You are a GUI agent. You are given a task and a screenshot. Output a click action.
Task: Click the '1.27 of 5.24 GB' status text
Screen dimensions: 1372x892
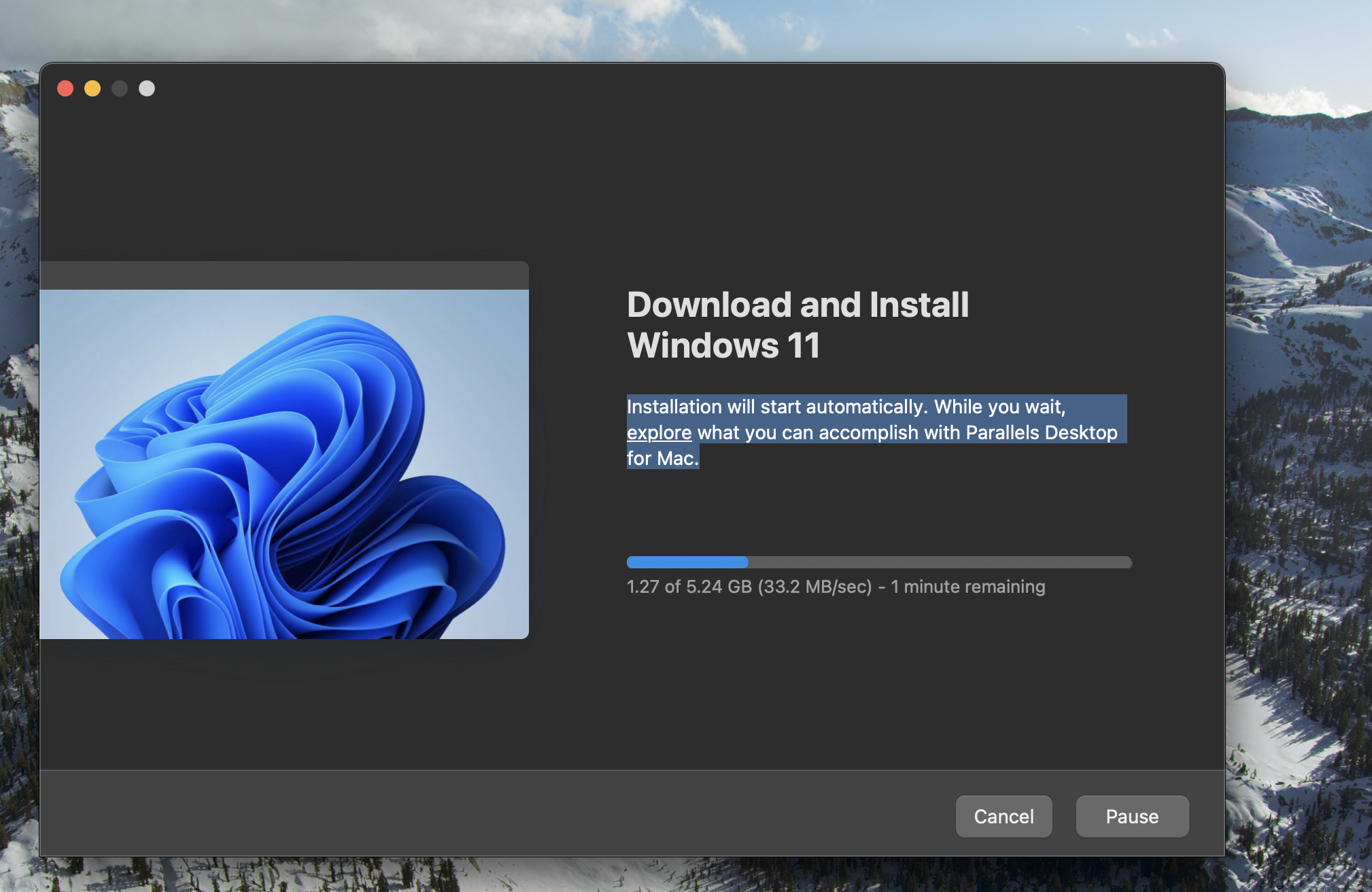pyautogui.click(x=688, y=587)
